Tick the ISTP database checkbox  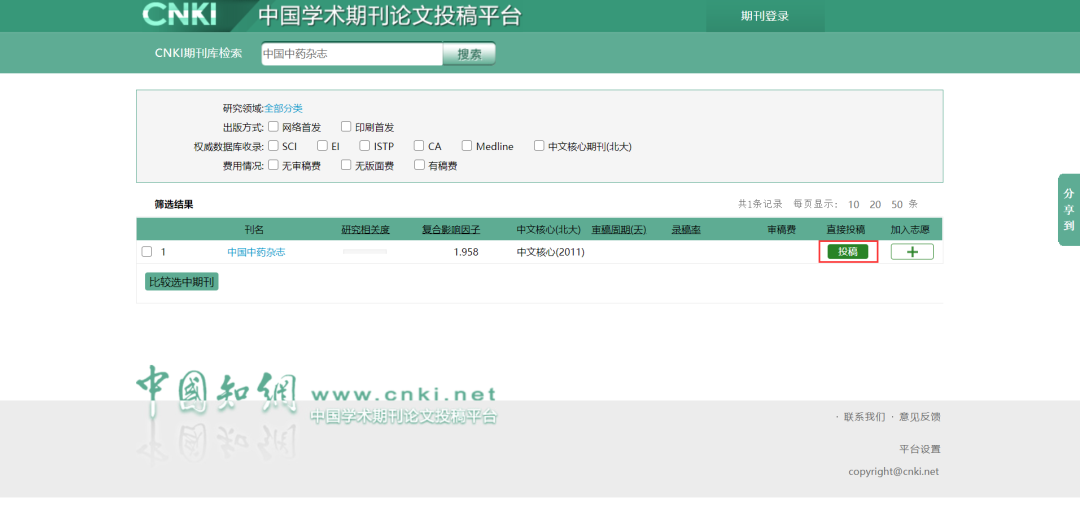click(365, 146)
